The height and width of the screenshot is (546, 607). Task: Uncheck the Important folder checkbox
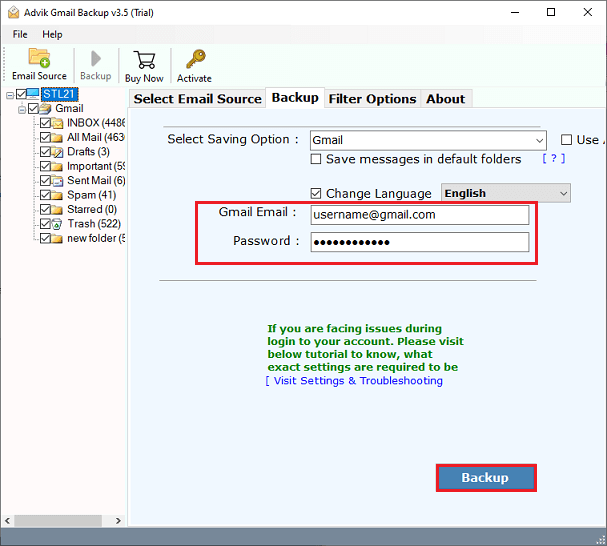(x=45, y=166)
